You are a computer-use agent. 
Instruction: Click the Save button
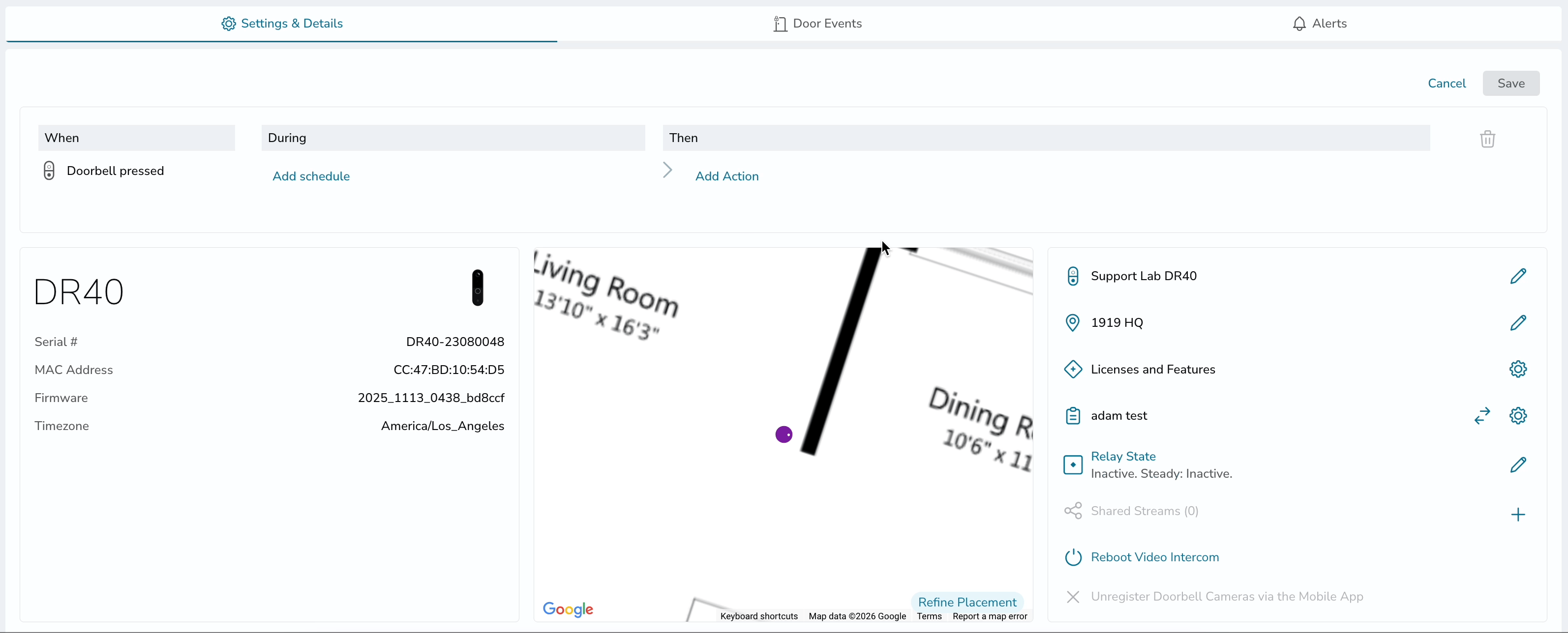1511,84
